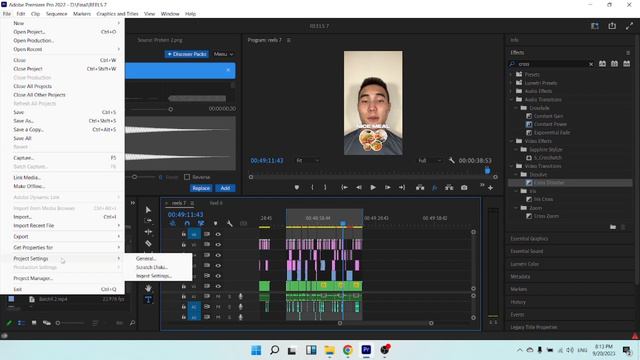640x360 pixels.
Task: Open the Lumetri Color panel
Action: (x=524, y=264)
